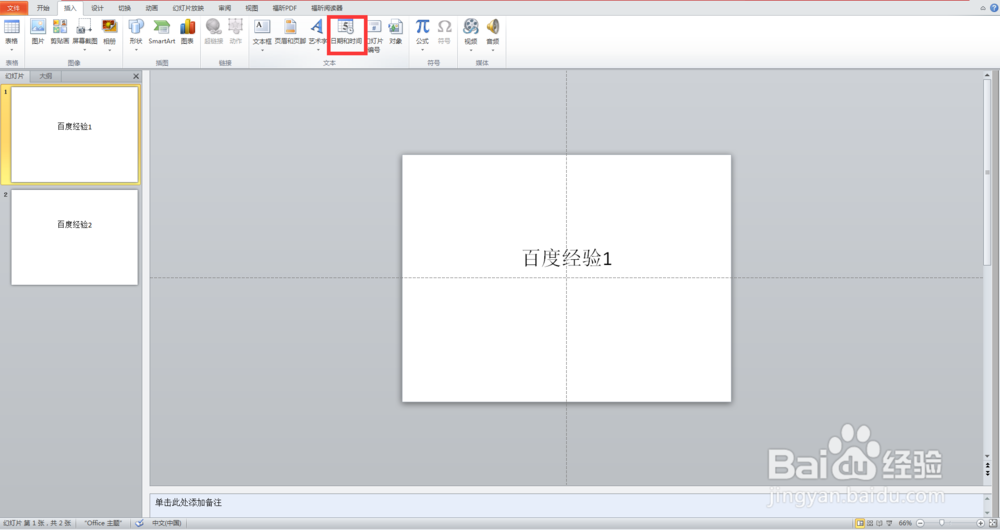Viewport: 1000px width, 530px height.
Task: Go to previous slide double-arrow
Action: point(987,465)
